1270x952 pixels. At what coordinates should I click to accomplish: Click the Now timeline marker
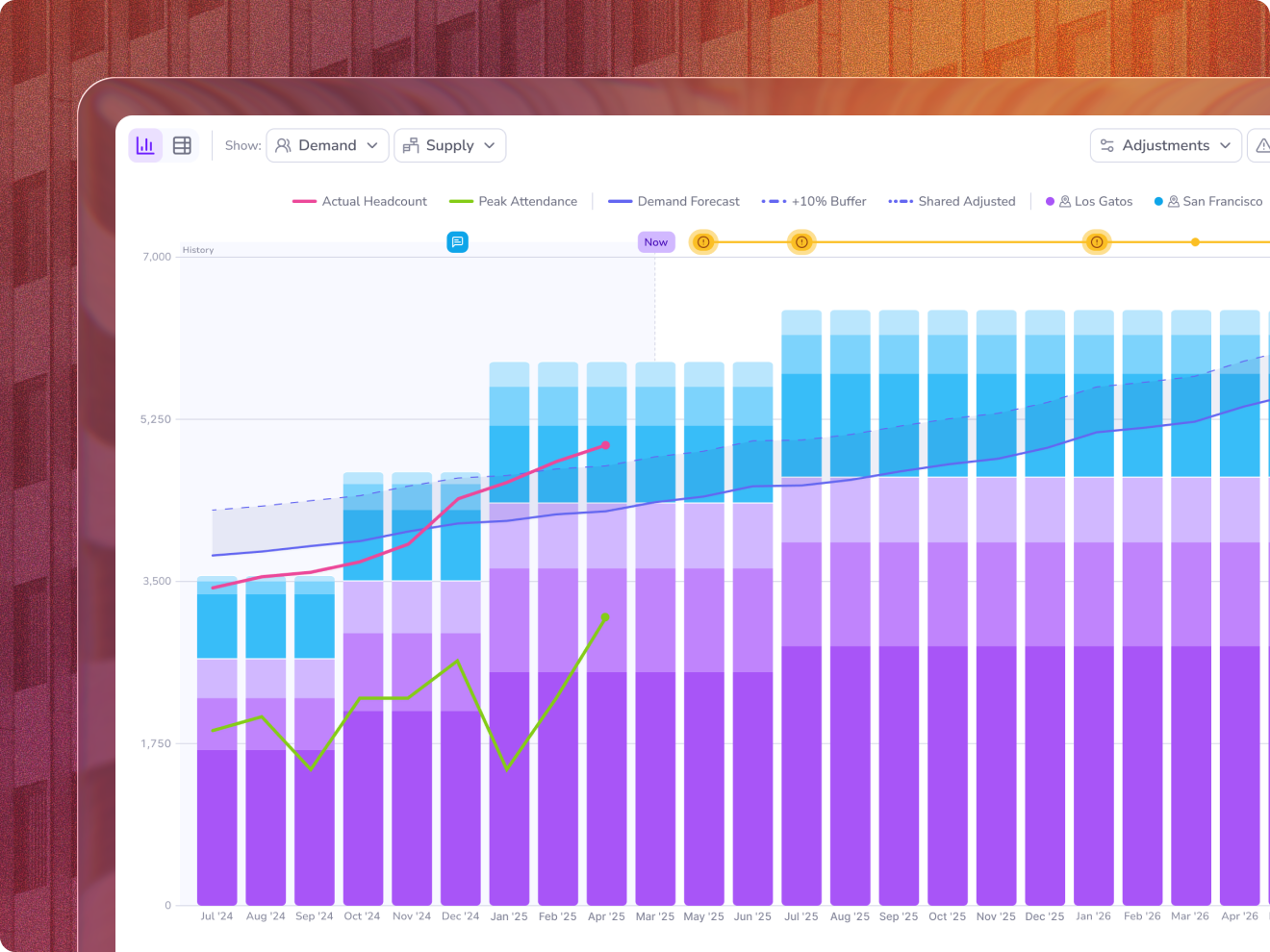tap(656, 242)
